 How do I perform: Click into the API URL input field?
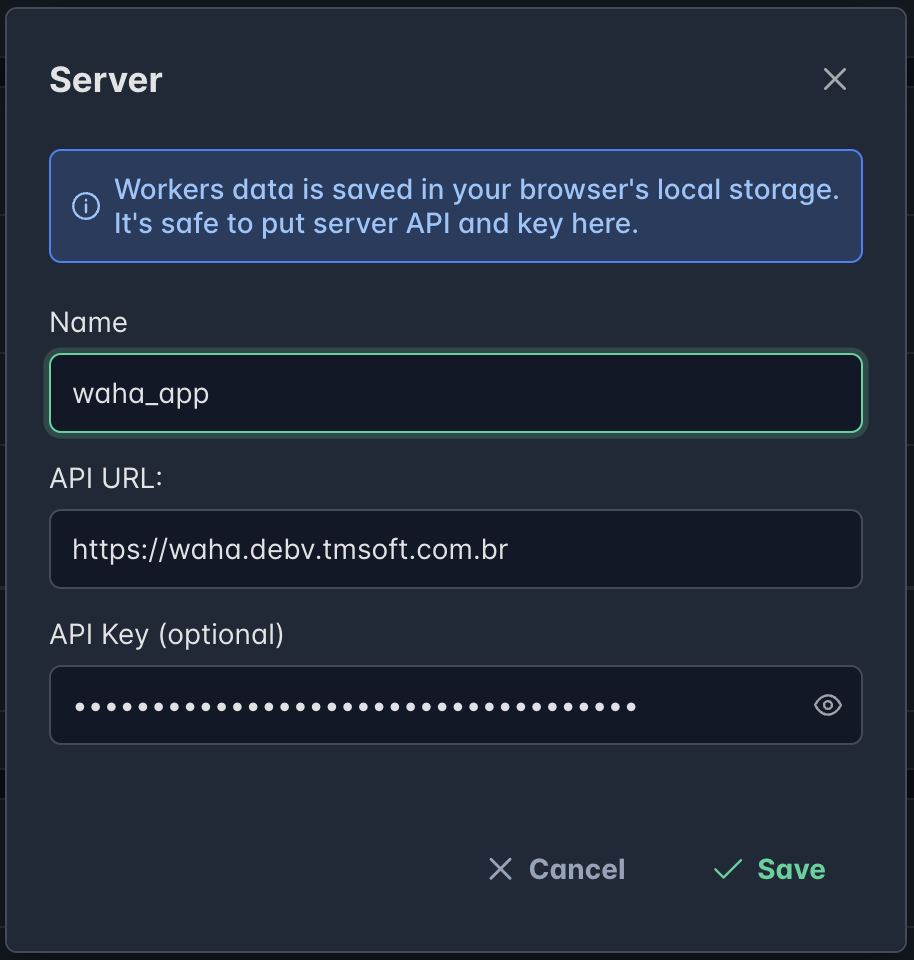pyautogui.click(x=455, y=549)
